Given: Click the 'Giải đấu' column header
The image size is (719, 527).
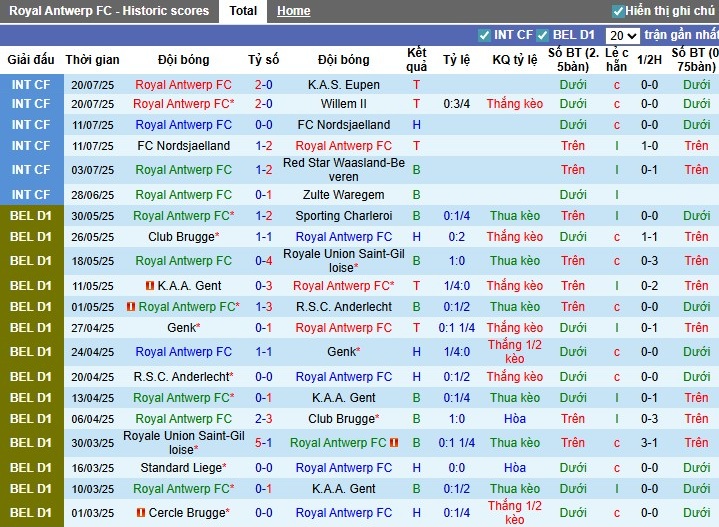Looking at the screenshot, I should tap(31, 60).
